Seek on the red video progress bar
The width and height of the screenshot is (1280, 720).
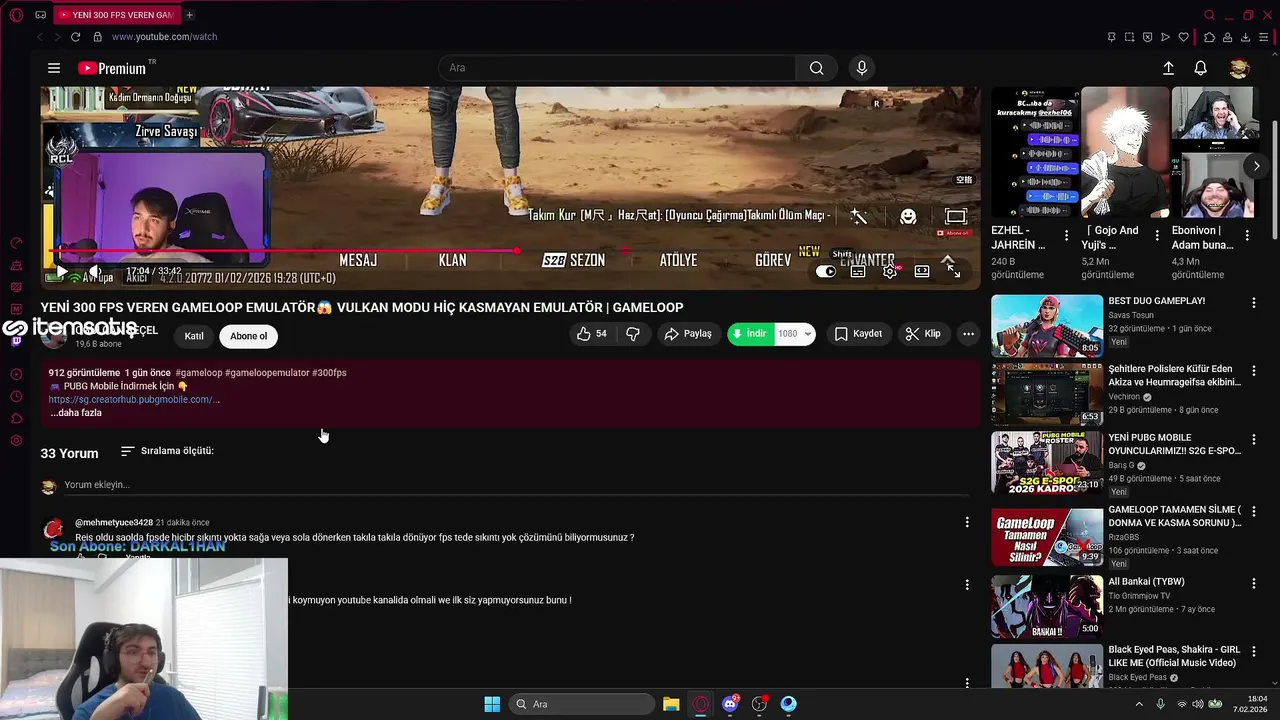click(x=510, y=251)
